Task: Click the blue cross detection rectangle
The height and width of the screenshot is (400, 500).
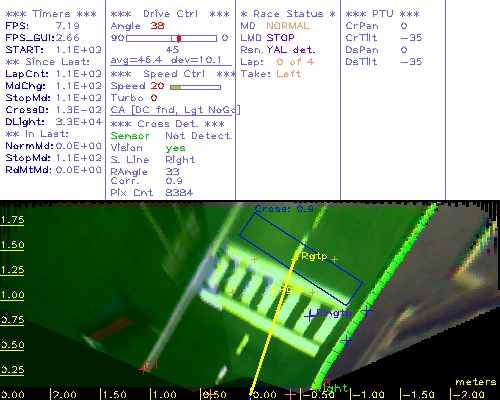Action: coord(301,259)
